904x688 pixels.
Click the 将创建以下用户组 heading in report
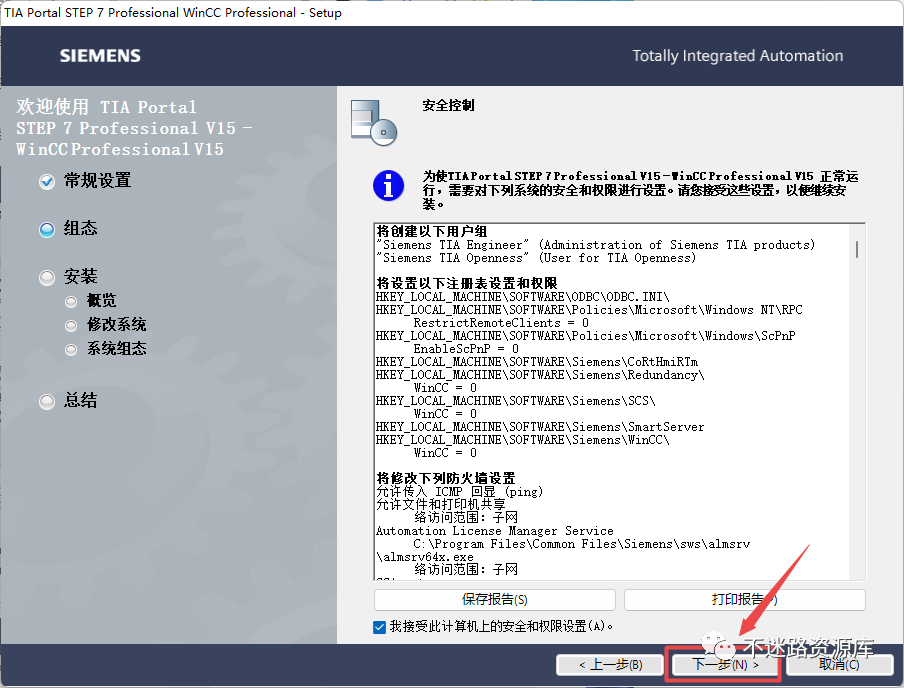click(x=432, y=231)
